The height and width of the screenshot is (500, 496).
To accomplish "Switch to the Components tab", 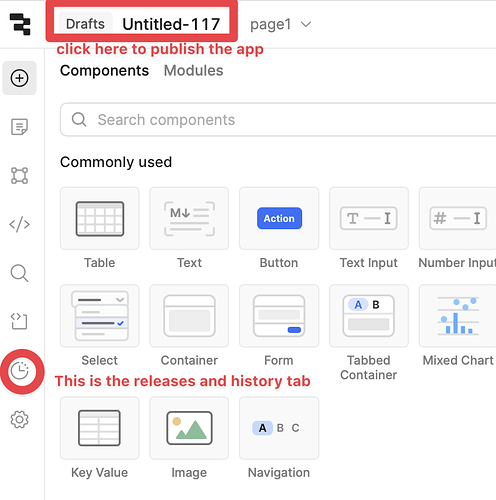I will point(104,71).
